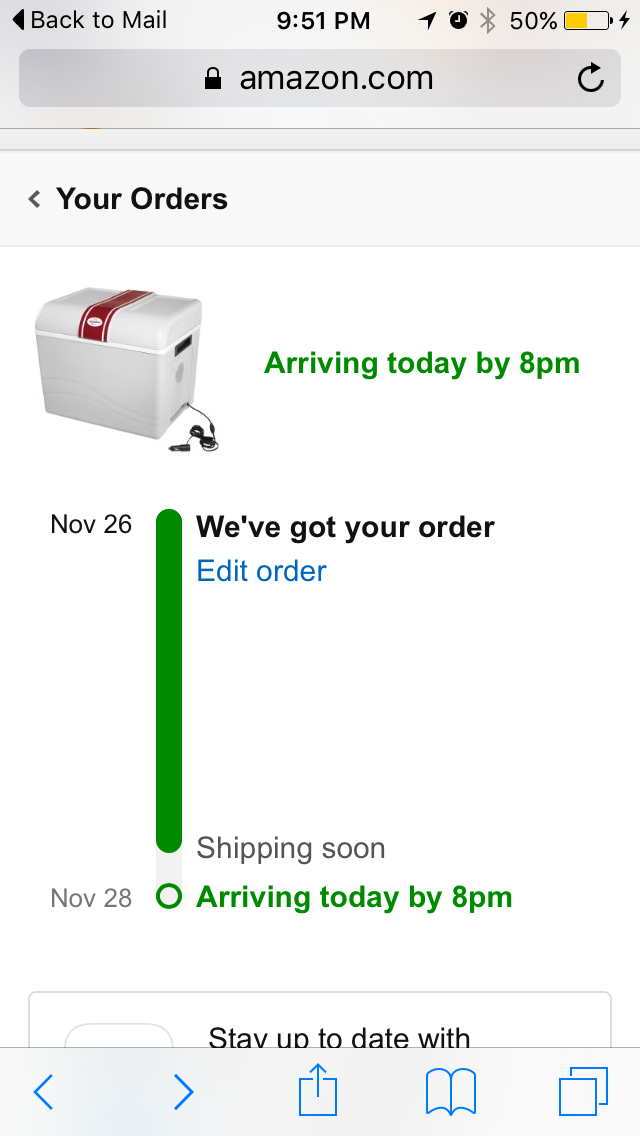640x1136 pixels.
Task: Open the Safari tabs overview icon
Action: [x=583, y=1091]
